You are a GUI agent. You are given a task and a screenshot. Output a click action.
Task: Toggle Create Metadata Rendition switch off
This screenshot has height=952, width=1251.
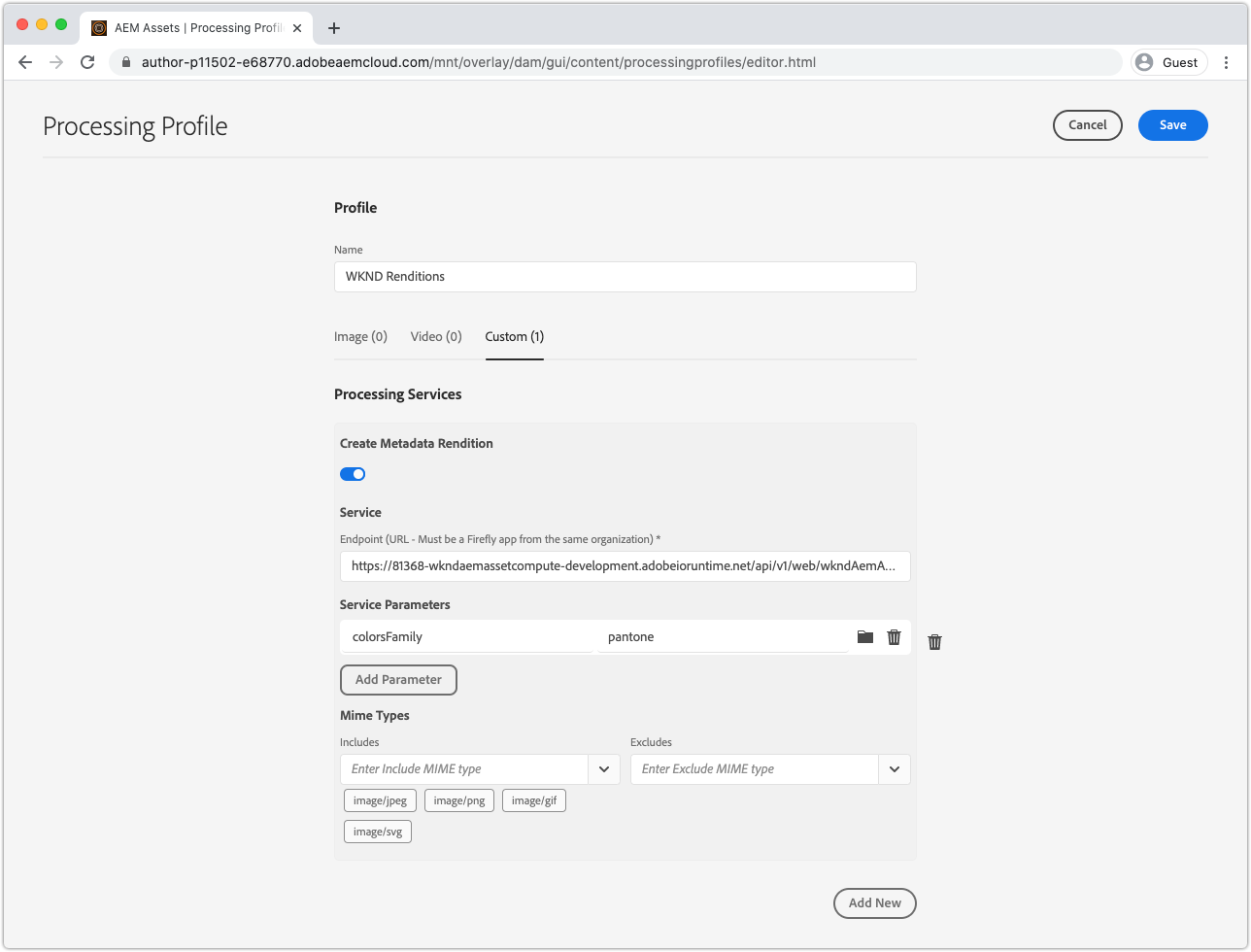[x=353, y=474]
